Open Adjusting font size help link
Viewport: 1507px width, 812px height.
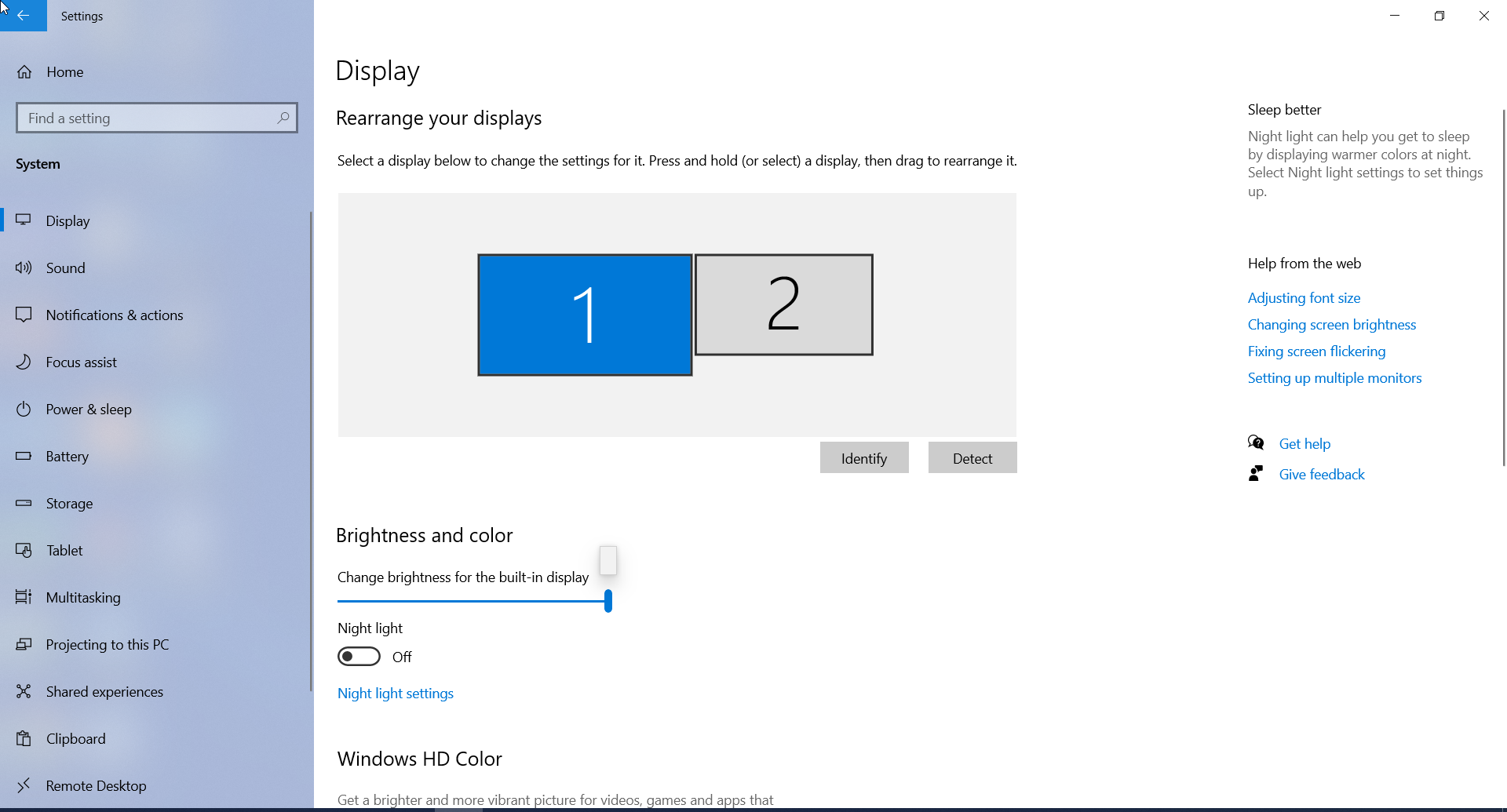[x=1304, y=298]
